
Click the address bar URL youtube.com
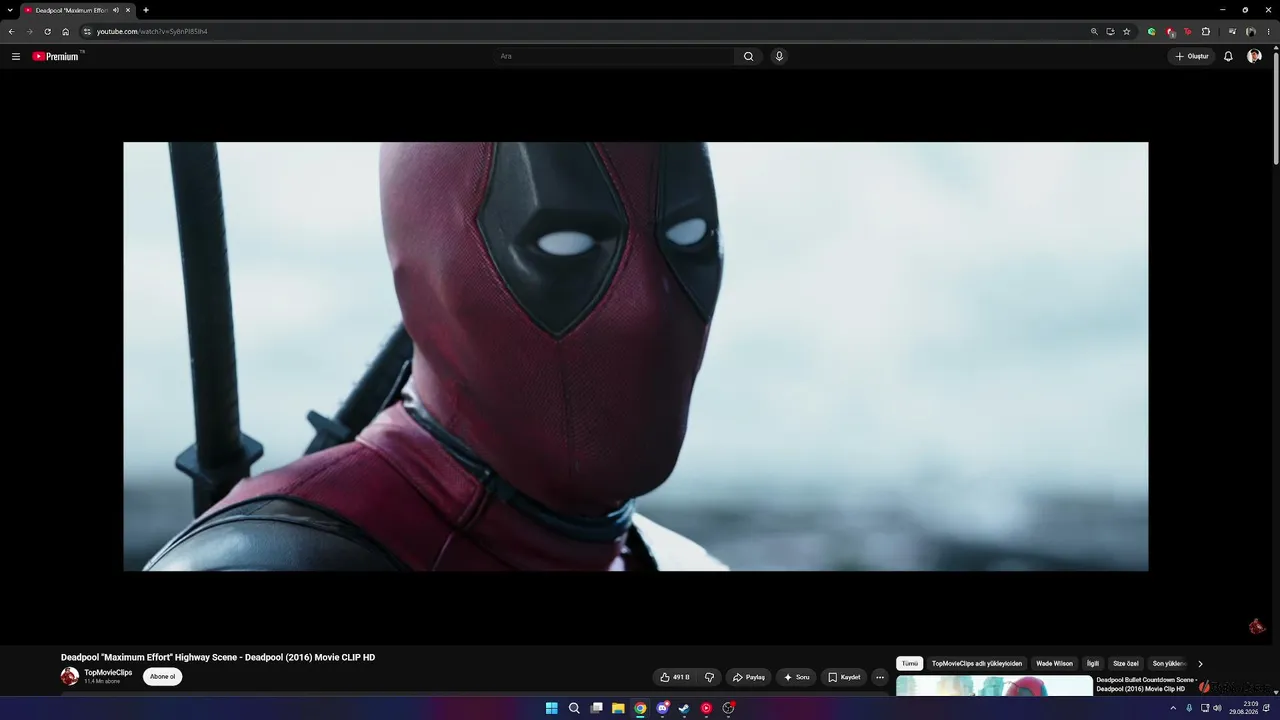pos(152,31)
